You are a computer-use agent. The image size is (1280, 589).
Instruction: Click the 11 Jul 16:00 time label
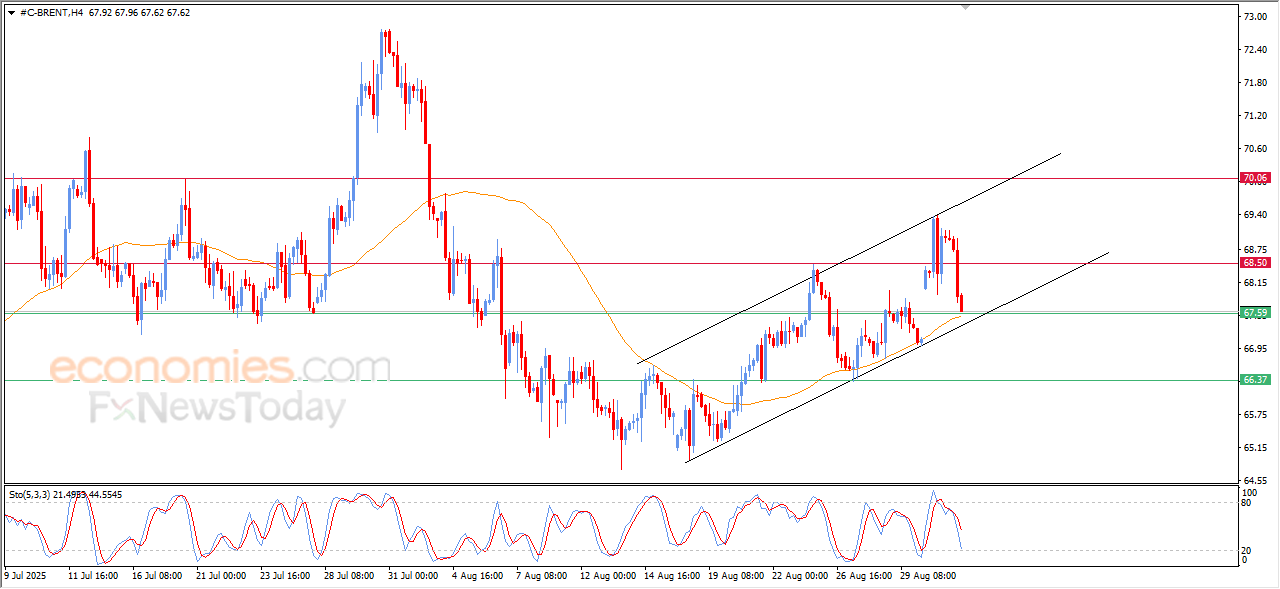(93, 576)
